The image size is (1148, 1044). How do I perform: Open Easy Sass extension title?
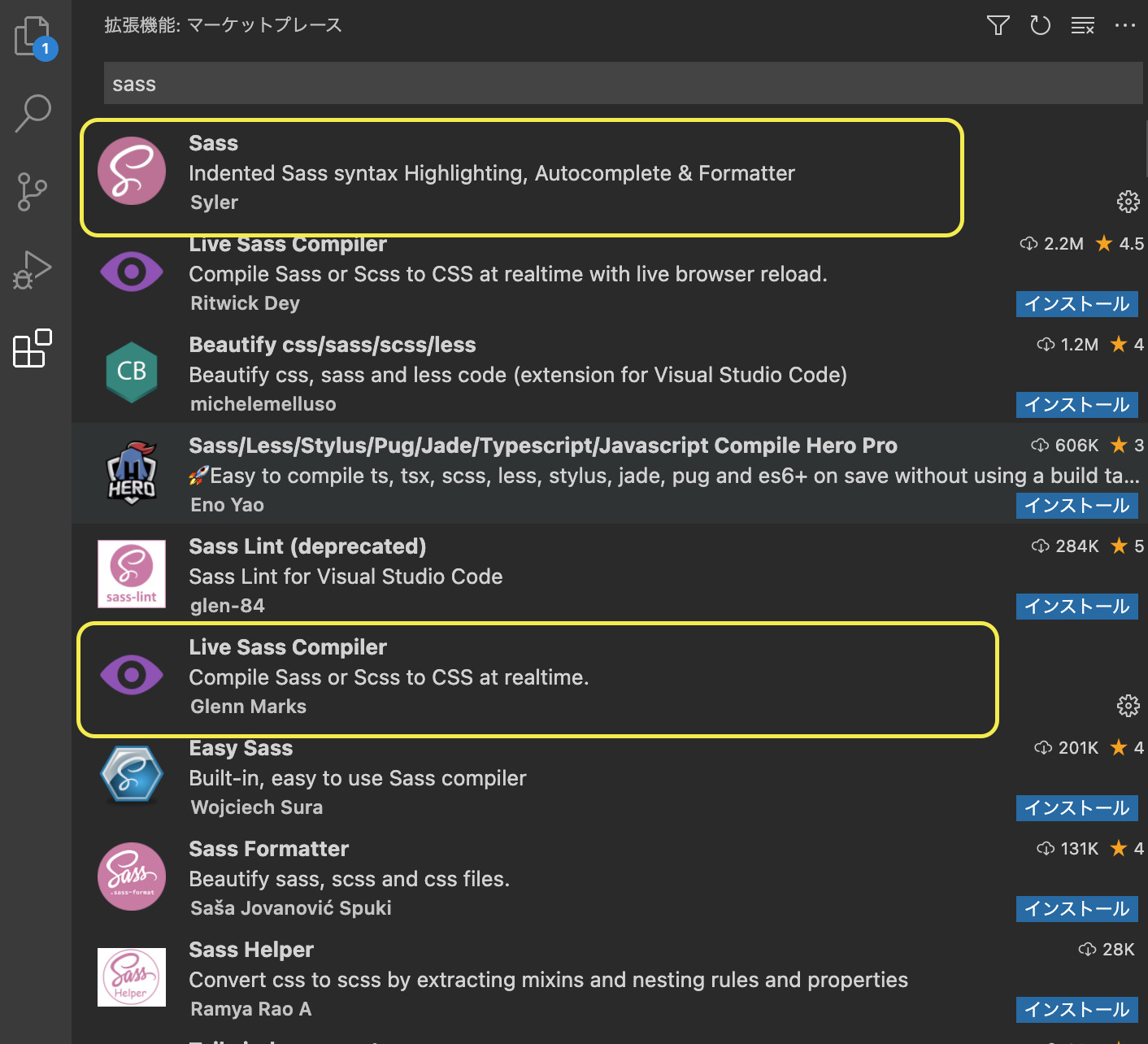point(241,748)
